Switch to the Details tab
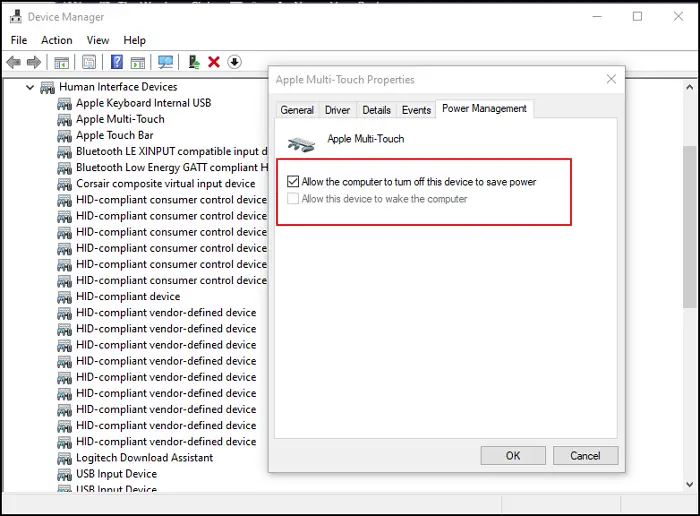The height and width of the screenshot is (516, 700). click(376, 110)
